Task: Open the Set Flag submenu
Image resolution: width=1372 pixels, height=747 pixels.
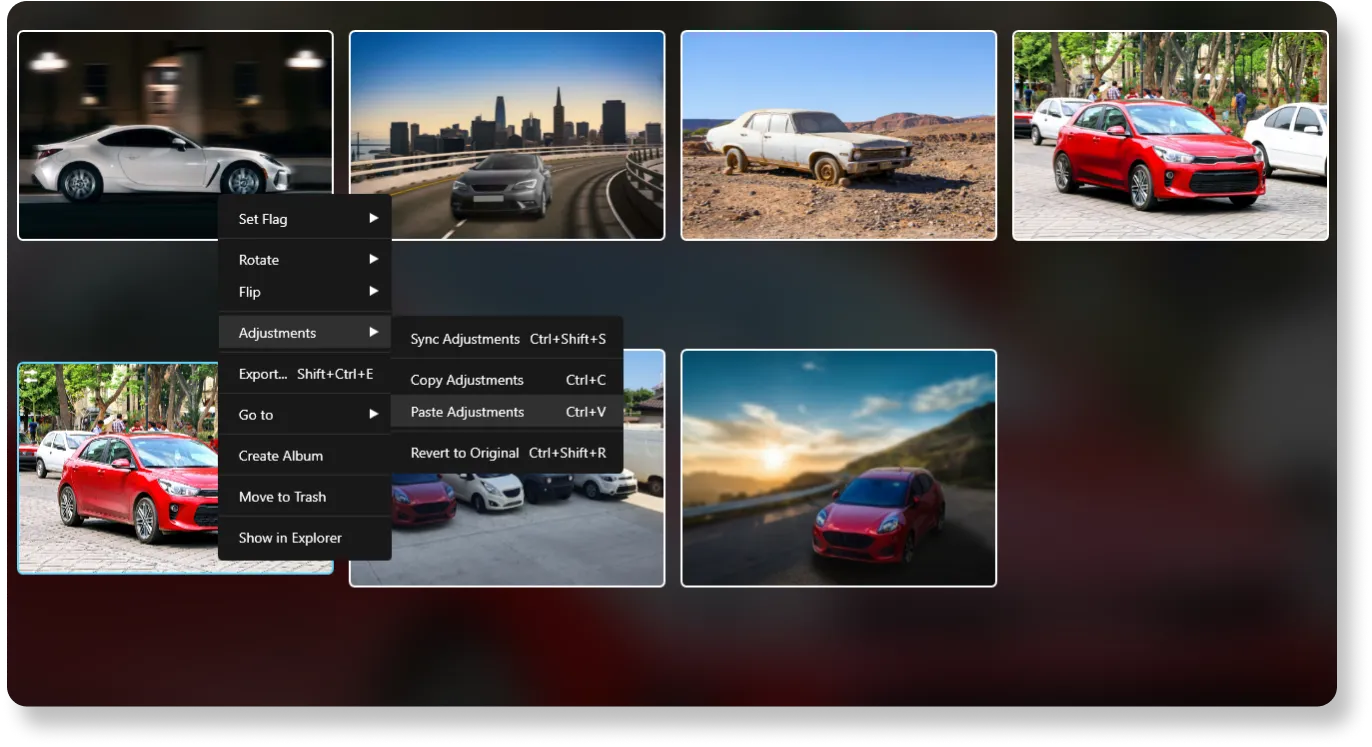Action: 305,218
